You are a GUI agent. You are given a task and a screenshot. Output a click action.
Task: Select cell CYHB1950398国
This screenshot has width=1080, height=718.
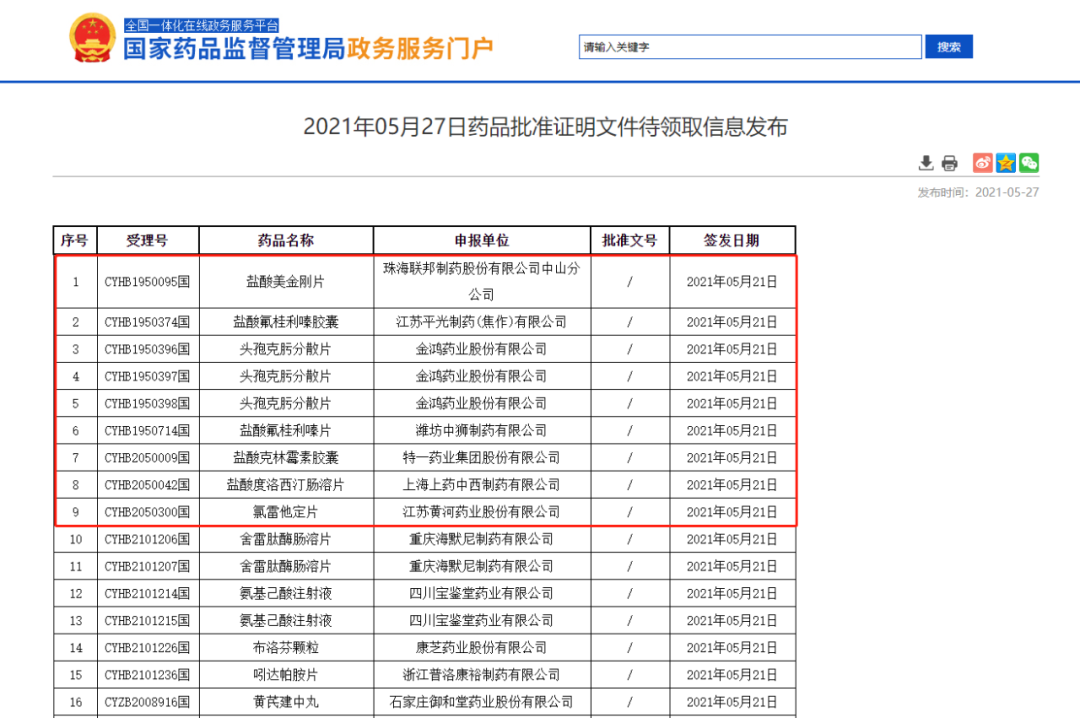[x=147, y=403]
